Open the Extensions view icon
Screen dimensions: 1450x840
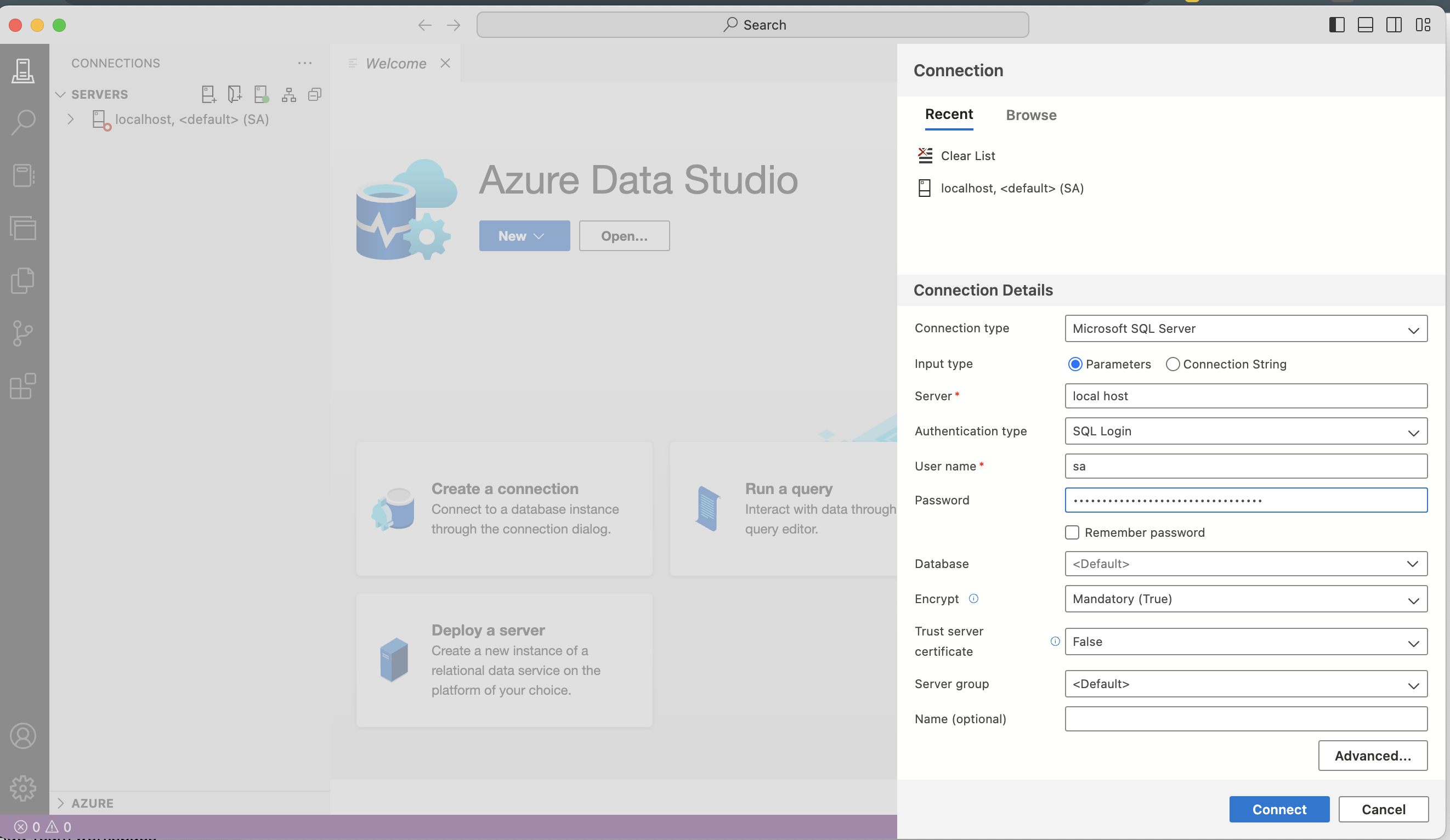click(23, 386)
